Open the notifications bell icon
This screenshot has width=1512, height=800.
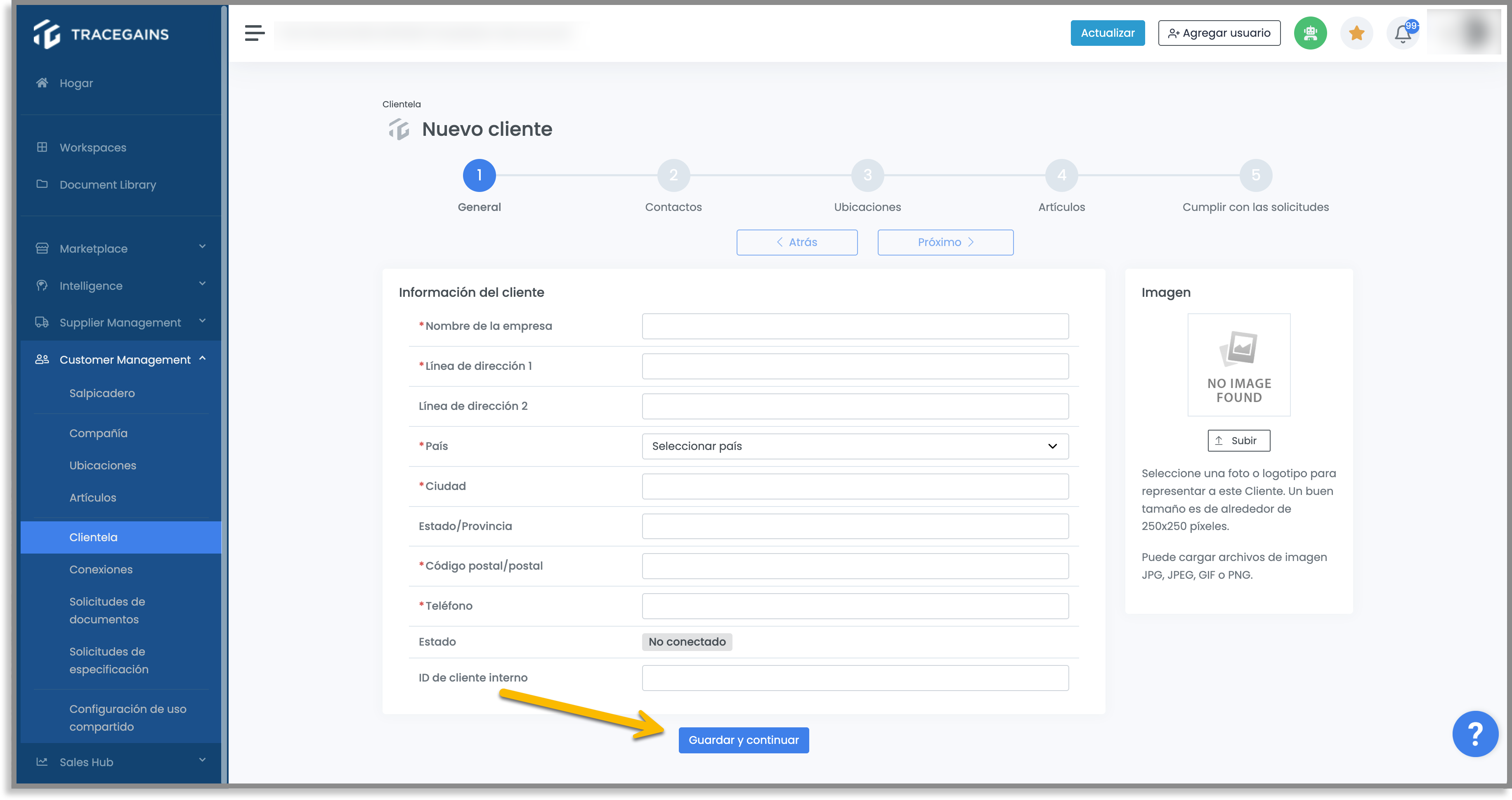click(1403, 33)
